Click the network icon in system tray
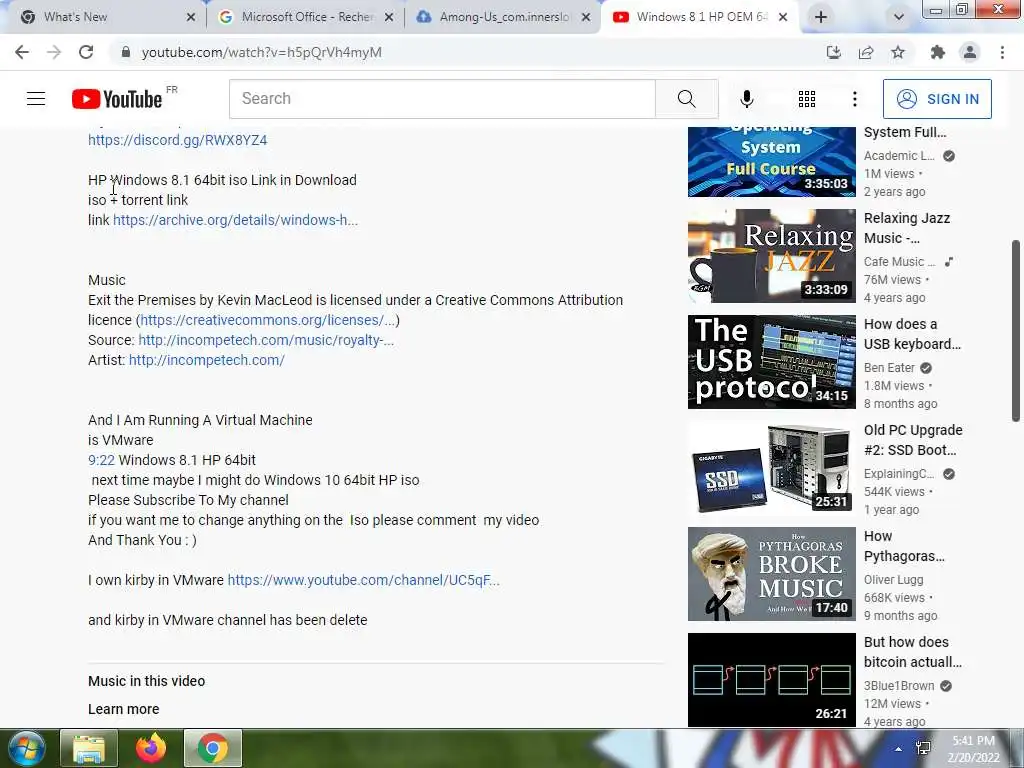This screenshot has height=768, width=1024. [923, 748]
